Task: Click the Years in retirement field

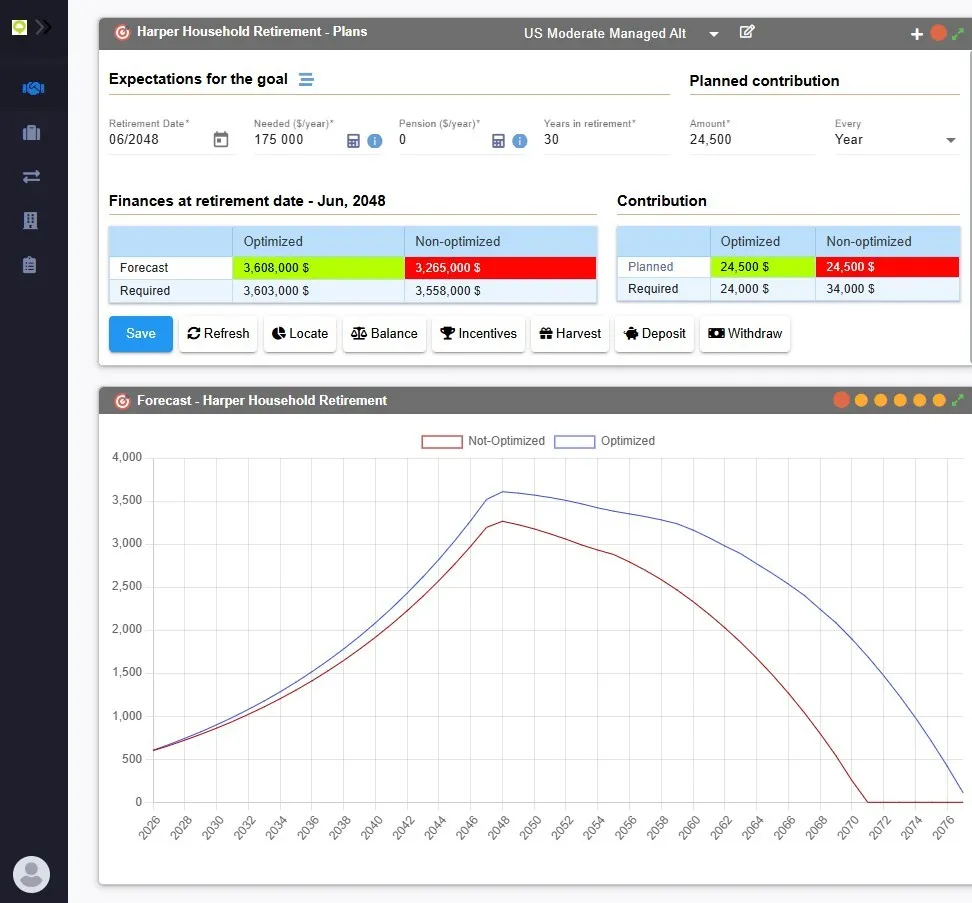Action: (x=605, y=140)
